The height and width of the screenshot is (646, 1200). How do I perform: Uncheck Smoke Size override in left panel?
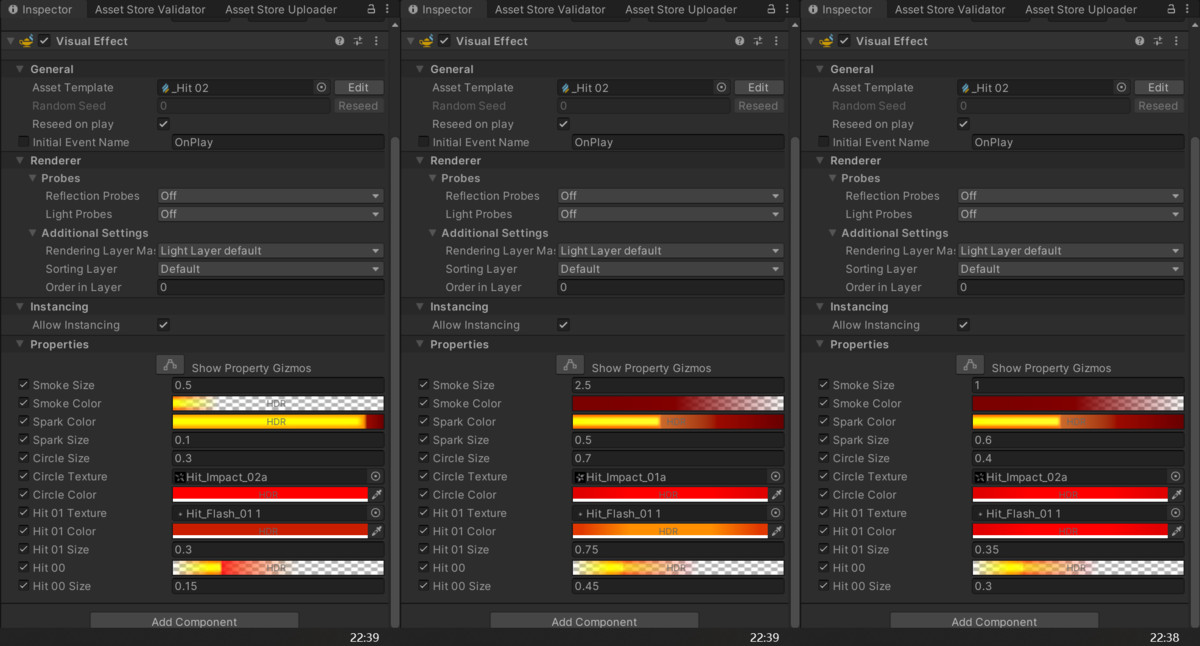point(24,385)
